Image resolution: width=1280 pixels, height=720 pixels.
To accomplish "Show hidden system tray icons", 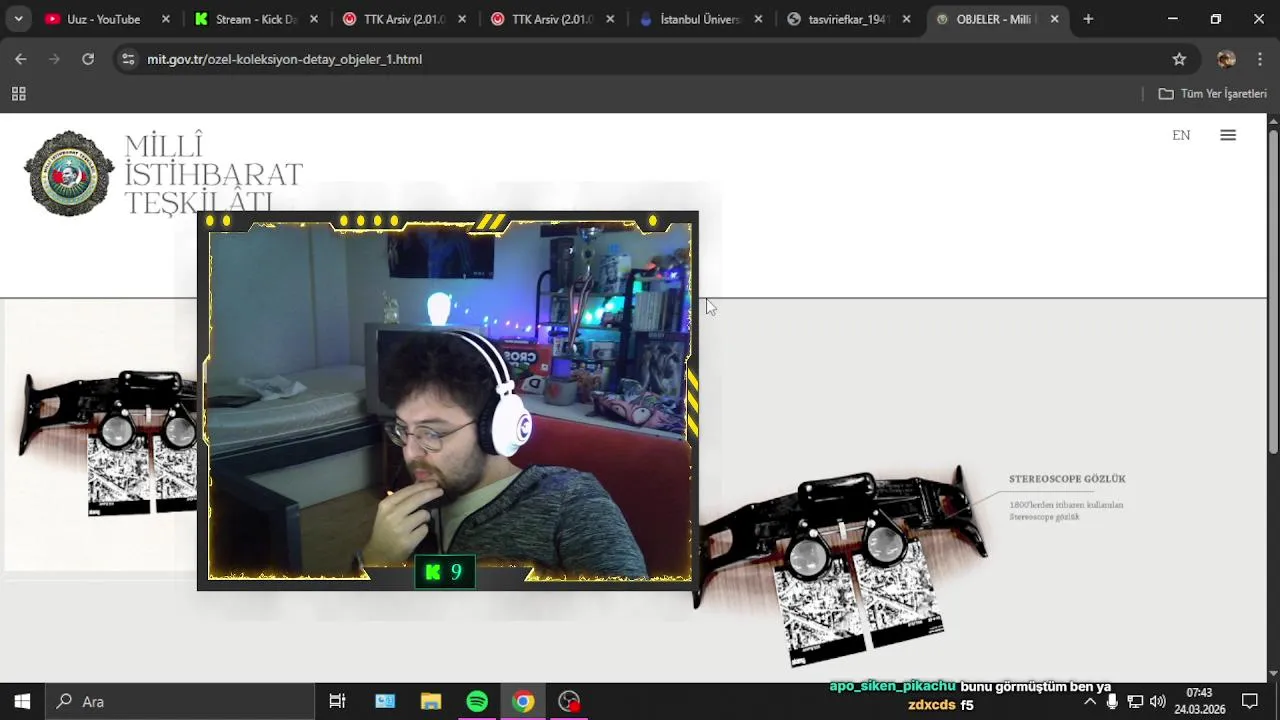I will tap(1090, 701).
